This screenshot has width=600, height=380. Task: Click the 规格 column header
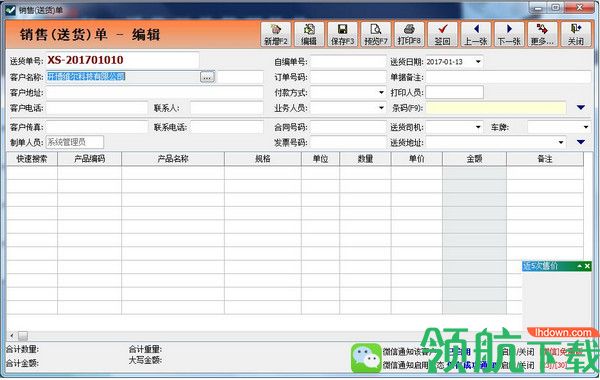point(263,159)
